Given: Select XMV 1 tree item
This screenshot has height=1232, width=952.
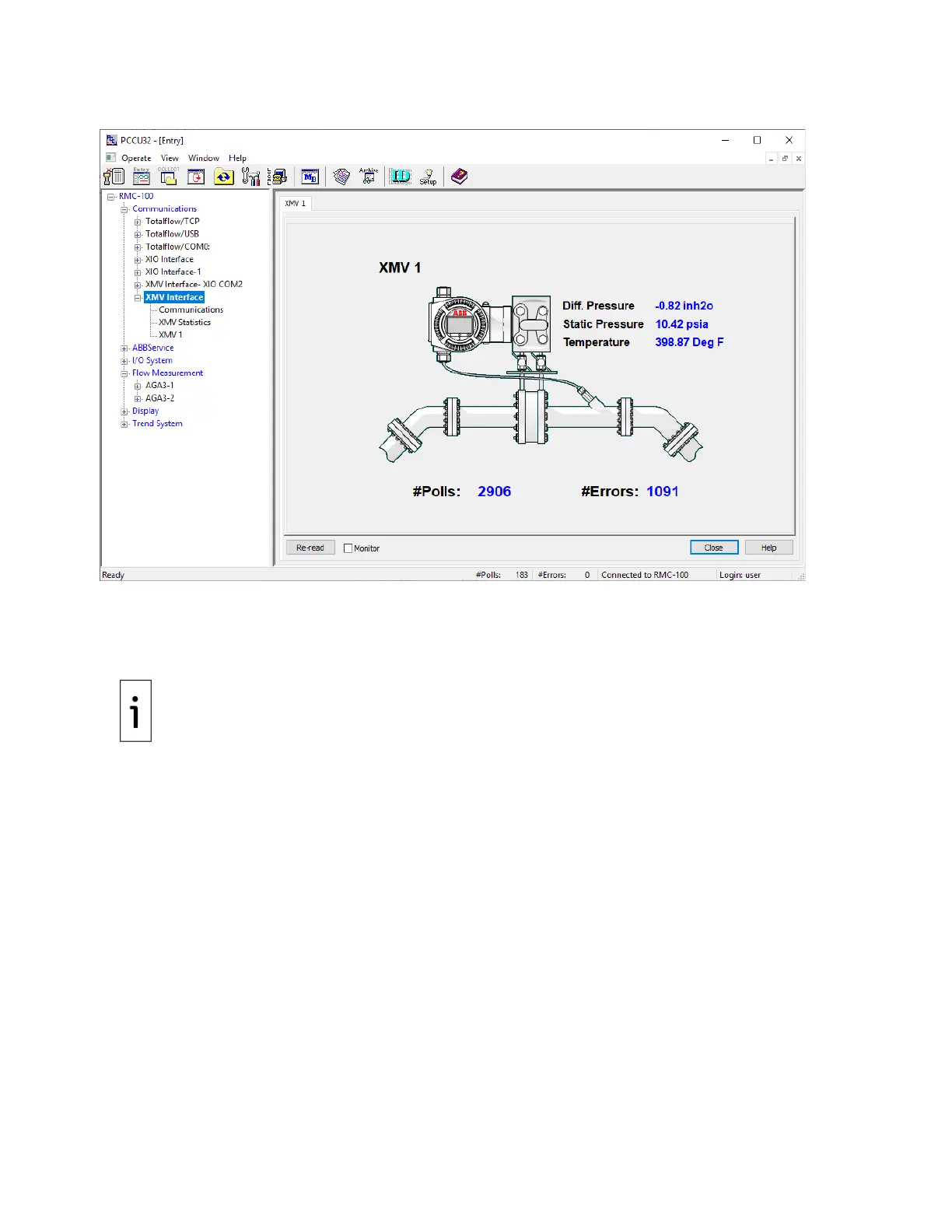Looking at the screenshot, I should [x=170, y=334].
